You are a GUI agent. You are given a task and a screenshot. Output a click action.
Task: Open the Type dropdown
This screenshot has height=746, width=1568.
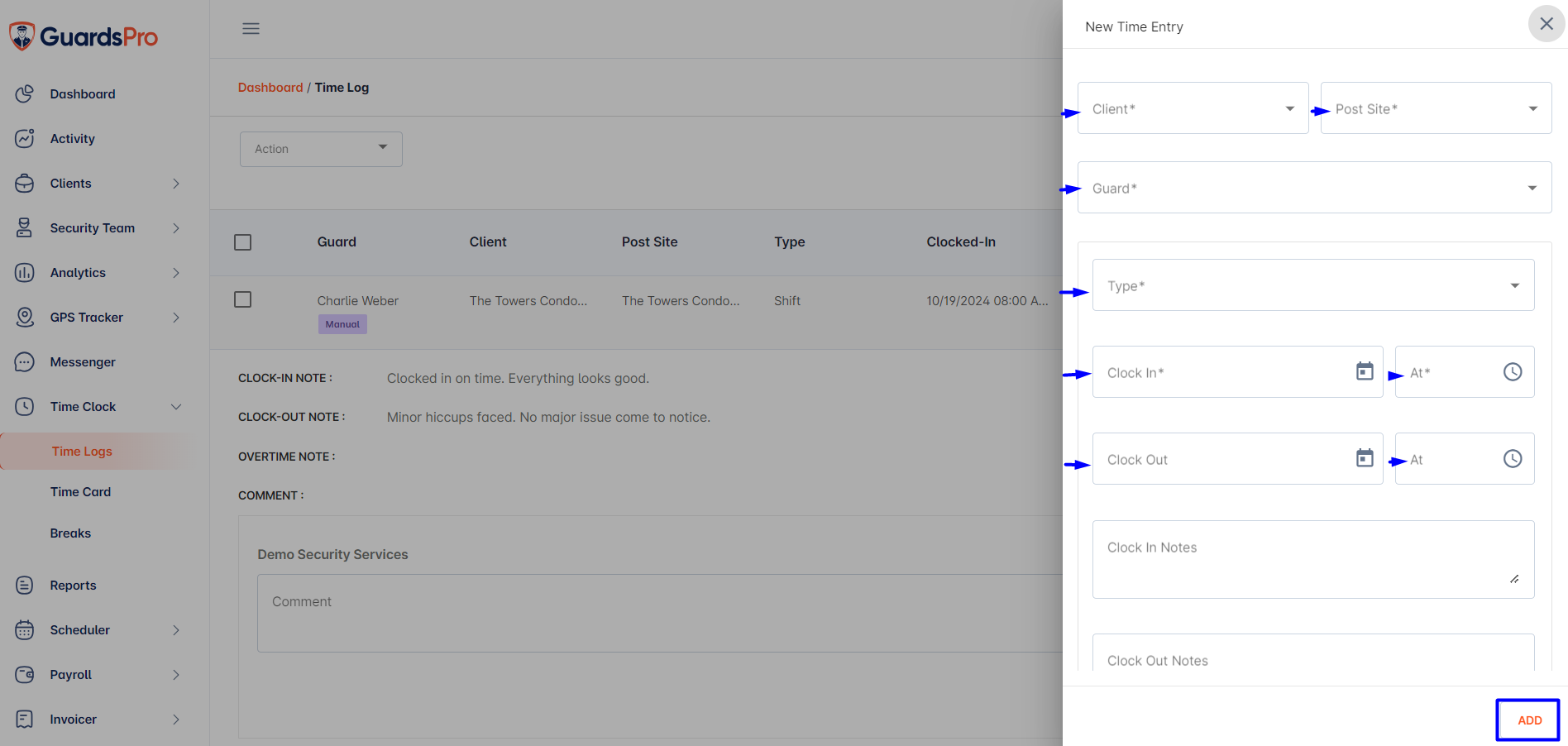(1312, 285)
